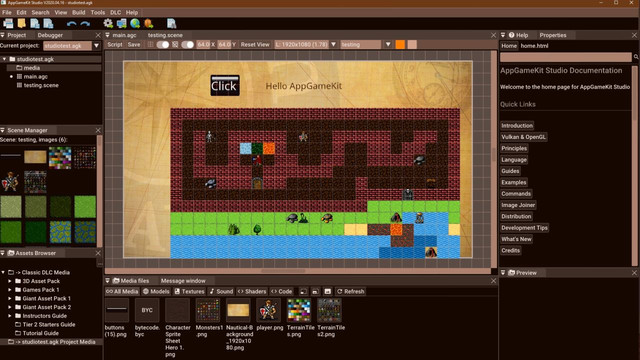Click the yellow open-file icon in the toolbar
640x360 pixels.
pos(21,23)
